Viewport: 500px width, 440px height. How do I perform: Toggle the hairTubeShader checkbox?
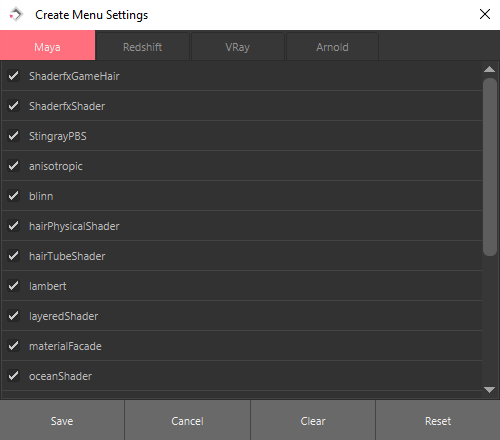tap(14, 256)
